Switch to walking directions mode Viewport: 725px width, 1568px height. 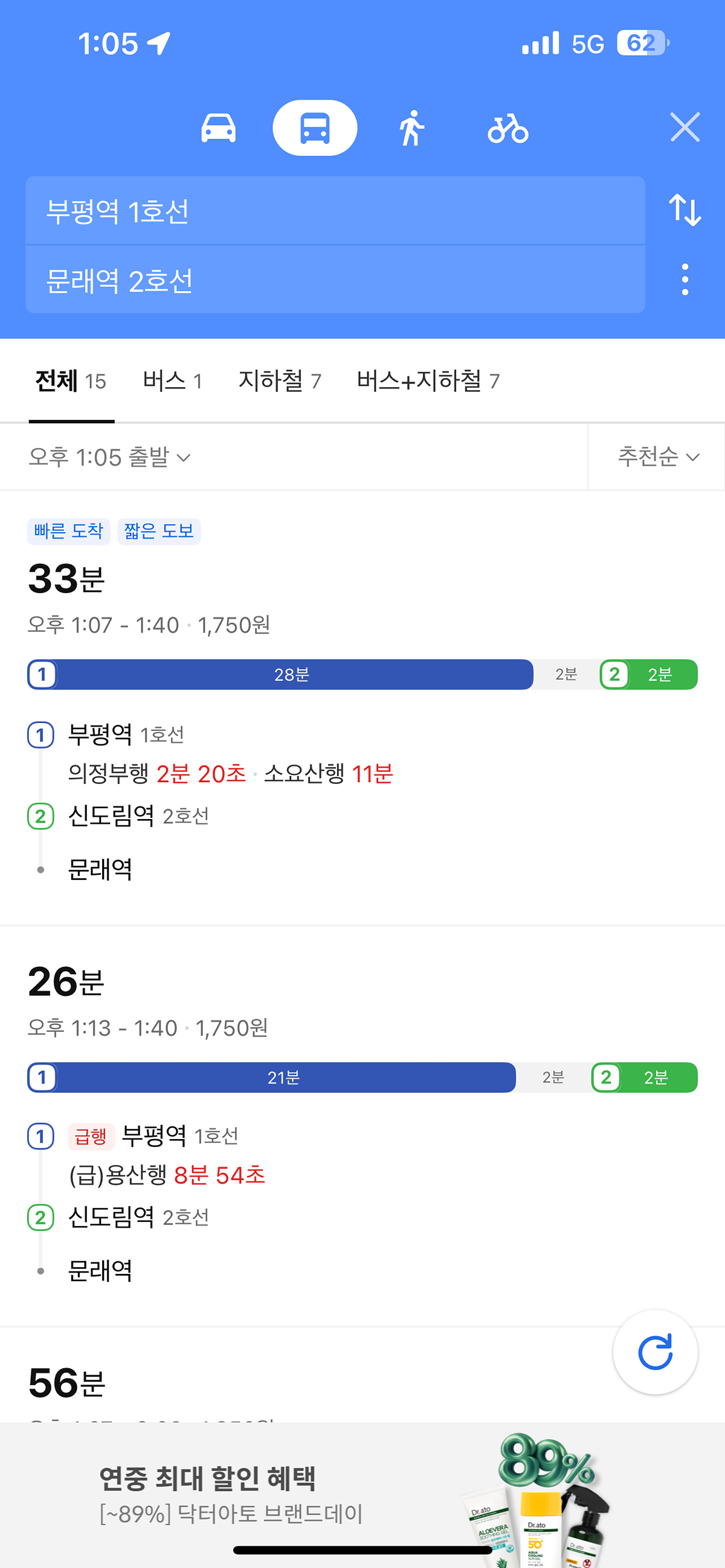(412, 128)
